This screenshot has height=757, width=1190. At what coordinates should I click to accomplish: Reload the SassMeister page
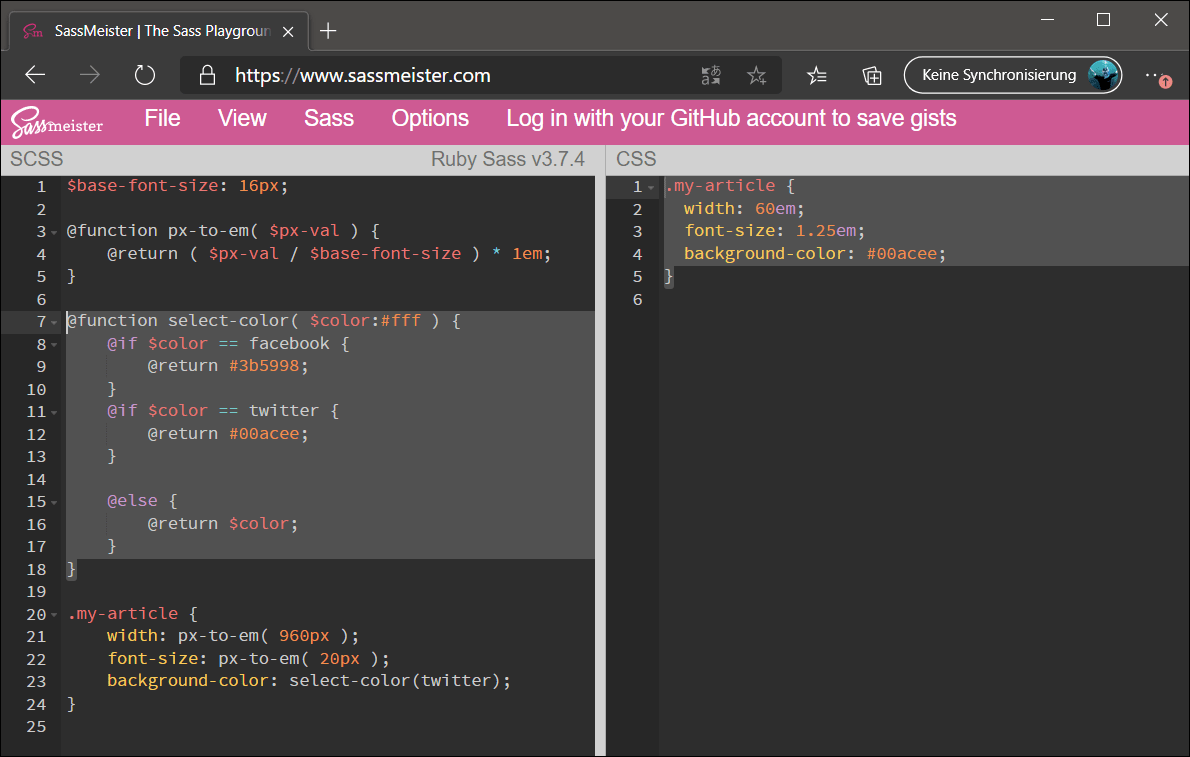tap(144, 75)
